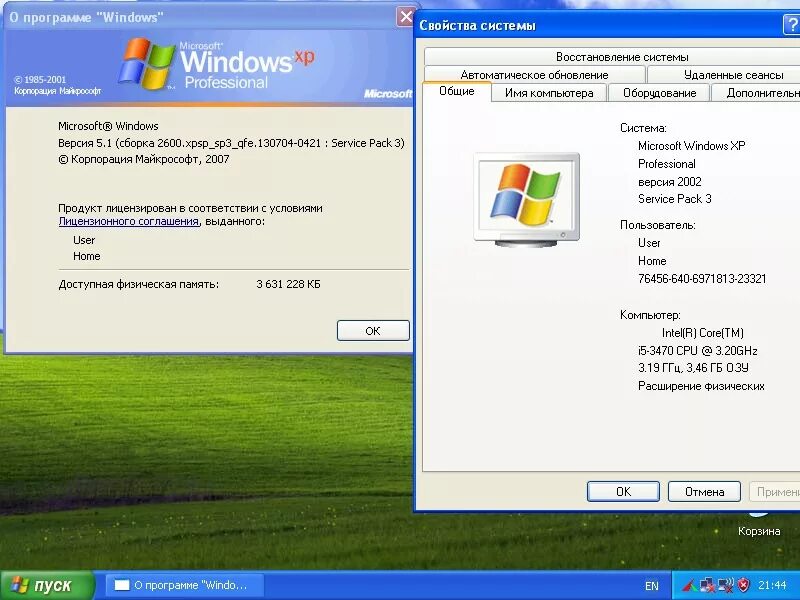Click Home under Пользователь in system properties
The image size is (800, 600).
coord(652,261)
